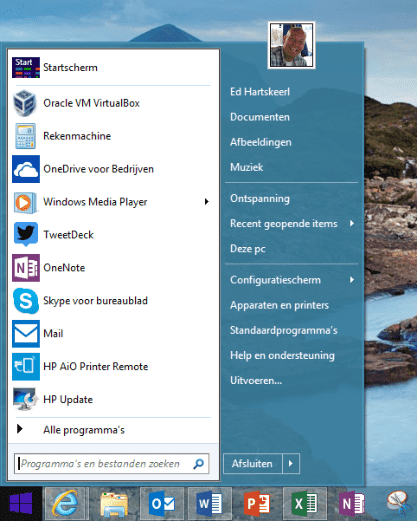The image size is (417, 521).
Task: Click the user account picture
Action: [x=291, y=45]
